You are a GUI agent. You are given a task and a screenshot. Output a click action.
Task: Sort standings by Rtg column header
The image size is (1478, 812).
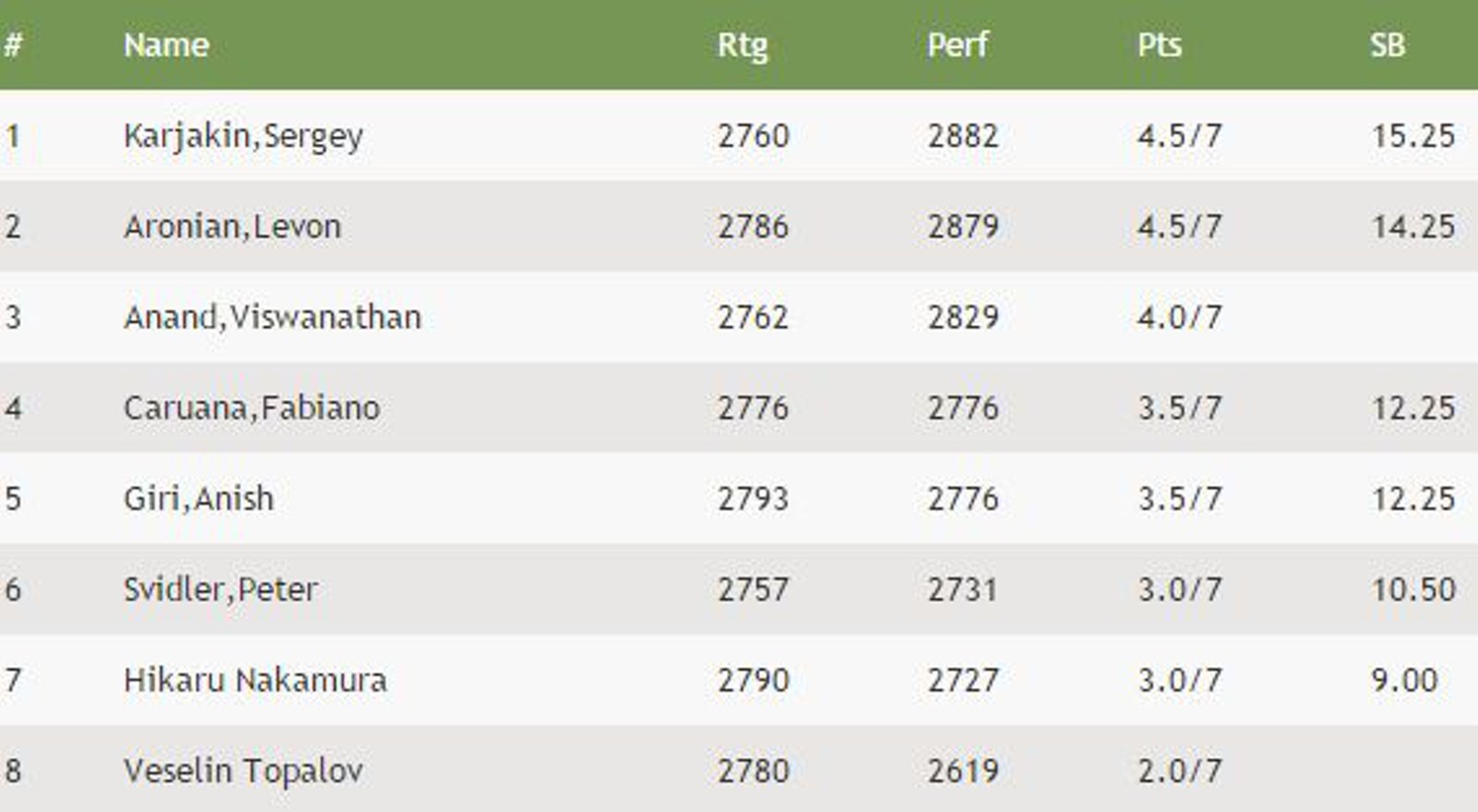coord(743,45)
